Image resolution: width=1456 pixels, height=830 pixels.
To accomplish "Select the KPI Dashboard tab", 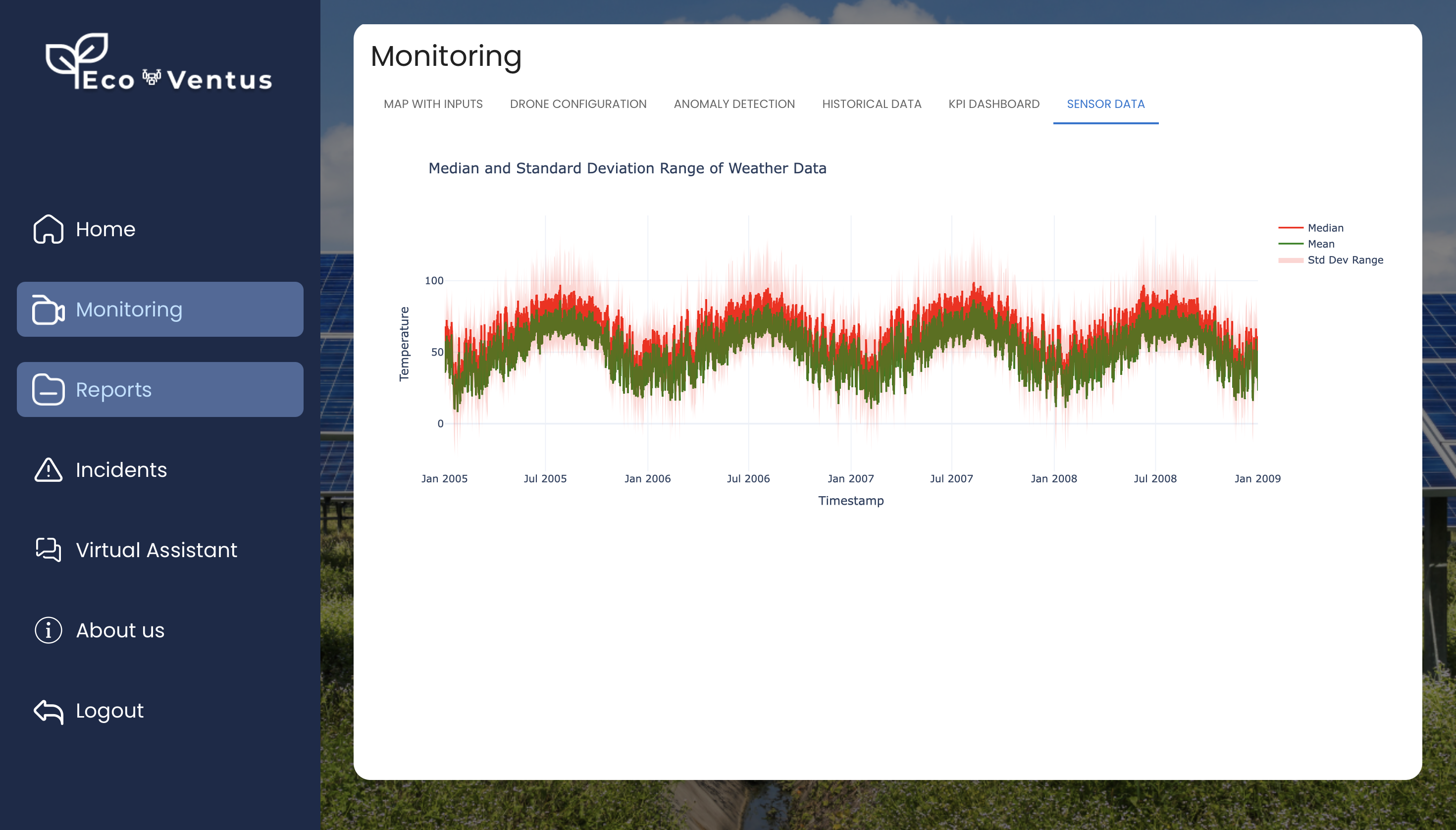I will [993, 104].
